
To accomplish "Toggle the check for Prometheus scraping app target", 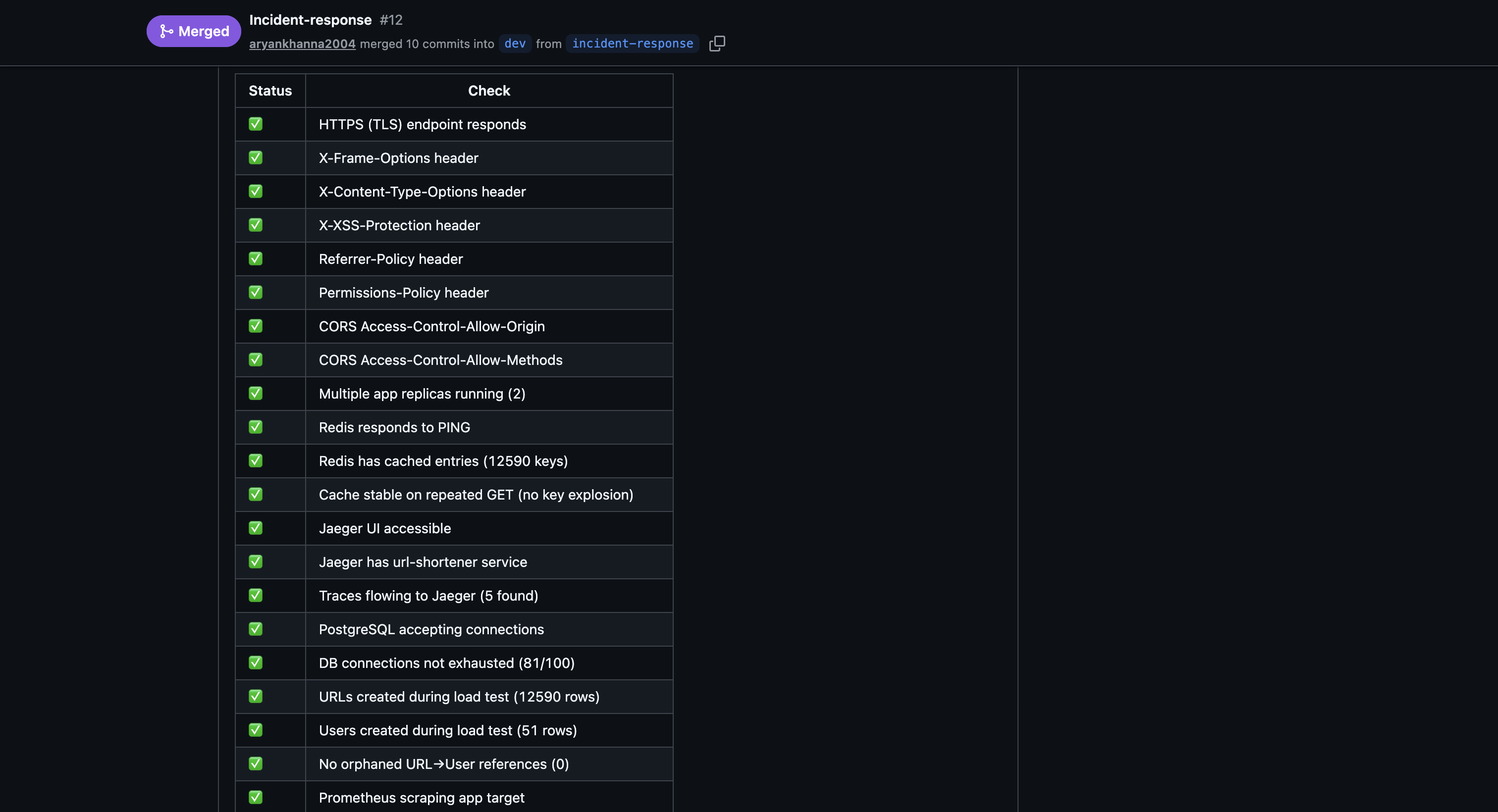I will [x=255, y=798].
